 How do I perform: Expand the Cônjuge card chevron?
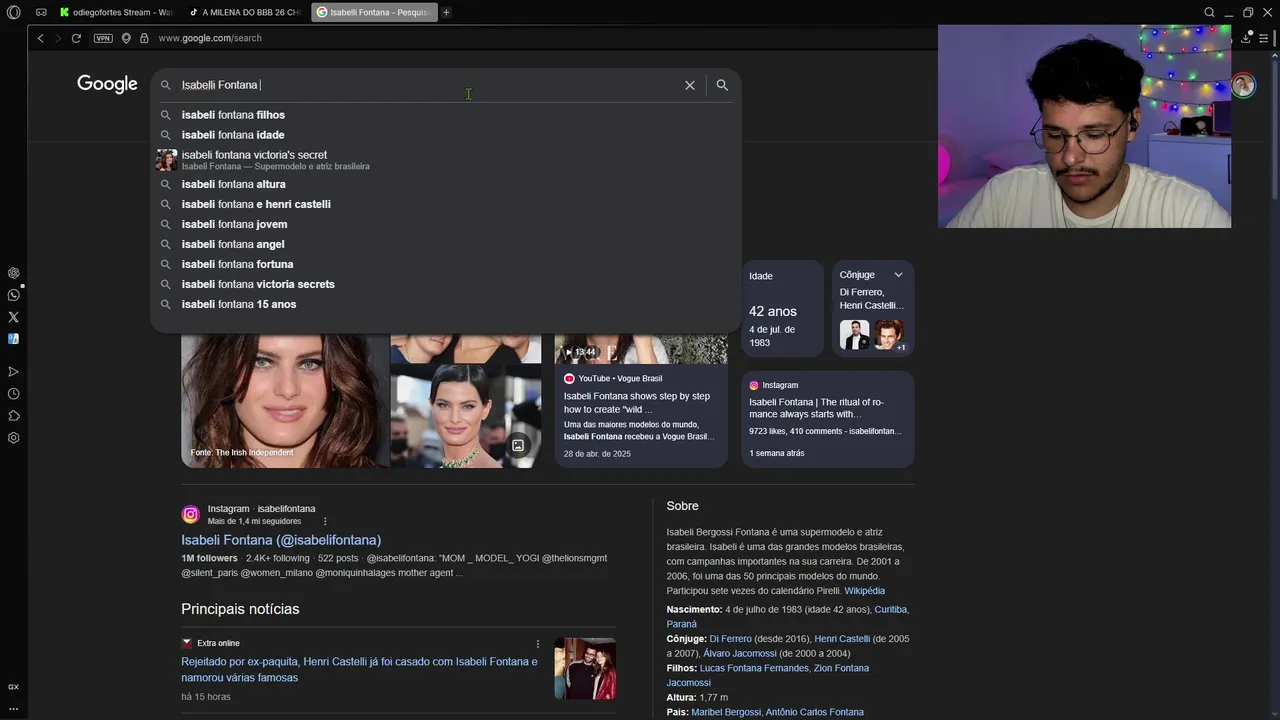point(898,275)
